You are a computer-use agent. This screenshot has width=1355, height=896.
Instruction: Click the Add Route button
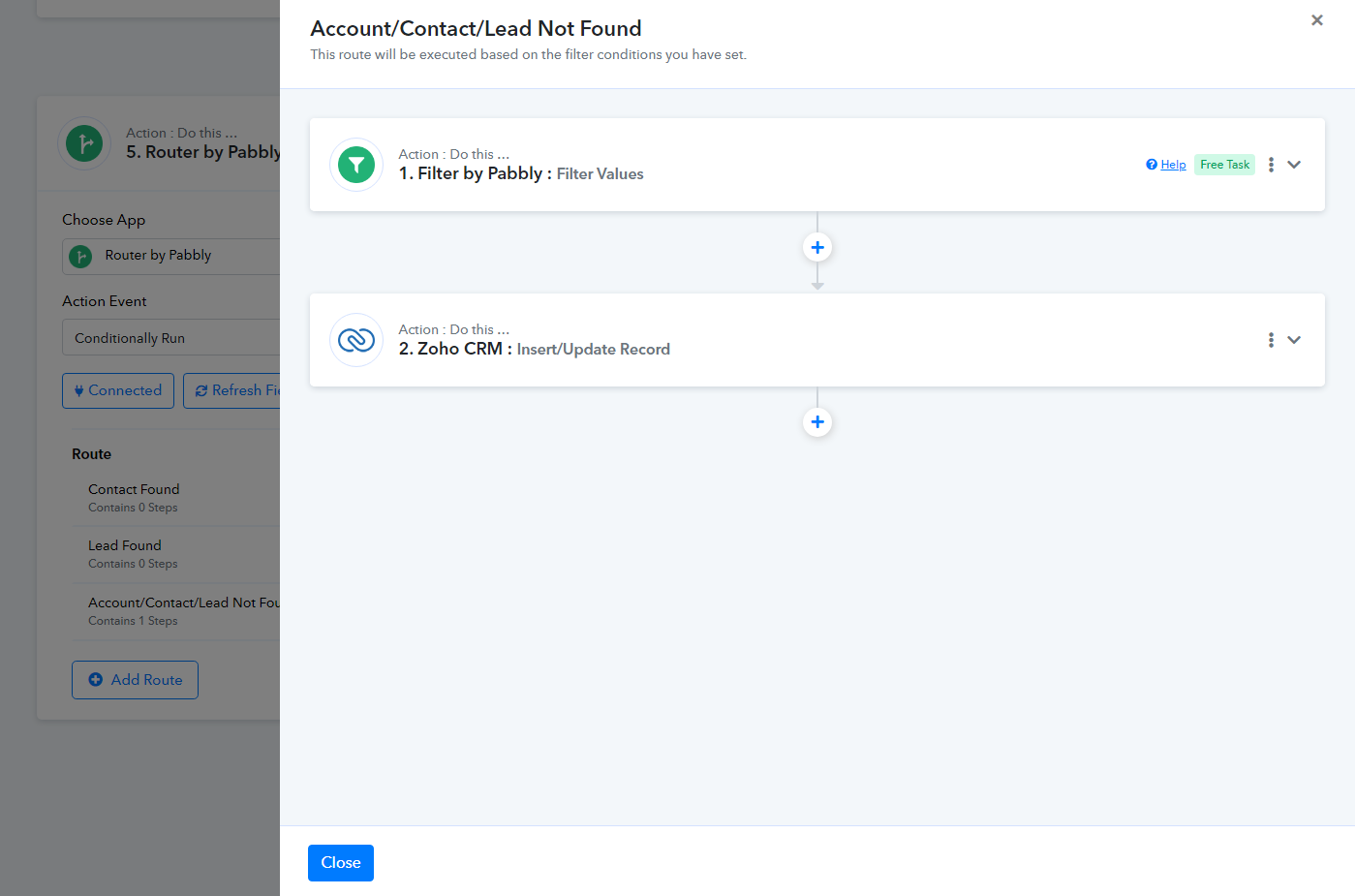point(135,680)
